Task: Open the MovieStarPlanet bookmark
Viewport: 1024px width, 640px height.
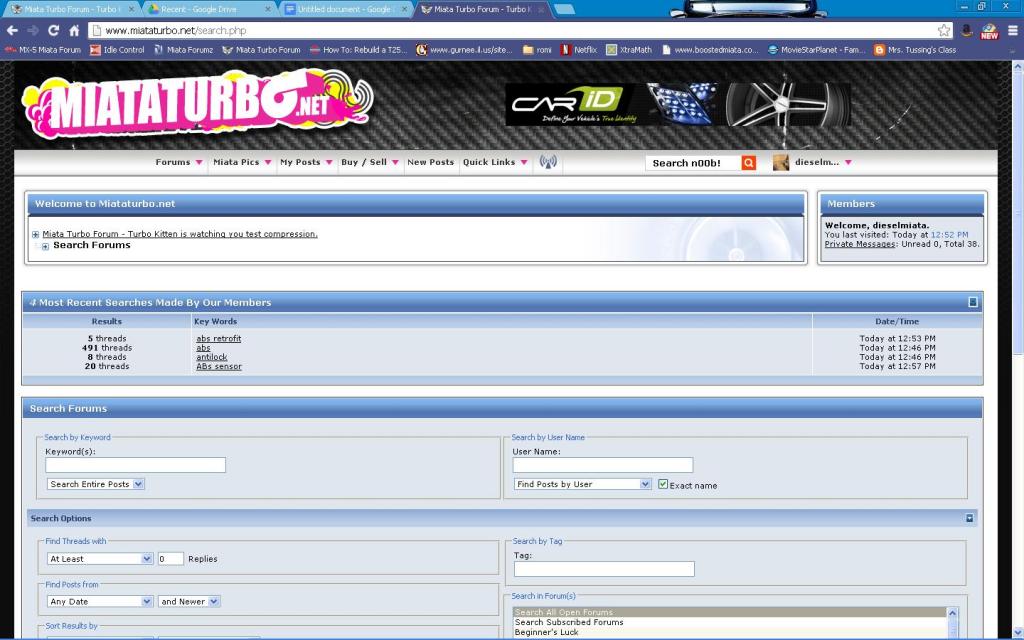Action: tap(816, 50)
